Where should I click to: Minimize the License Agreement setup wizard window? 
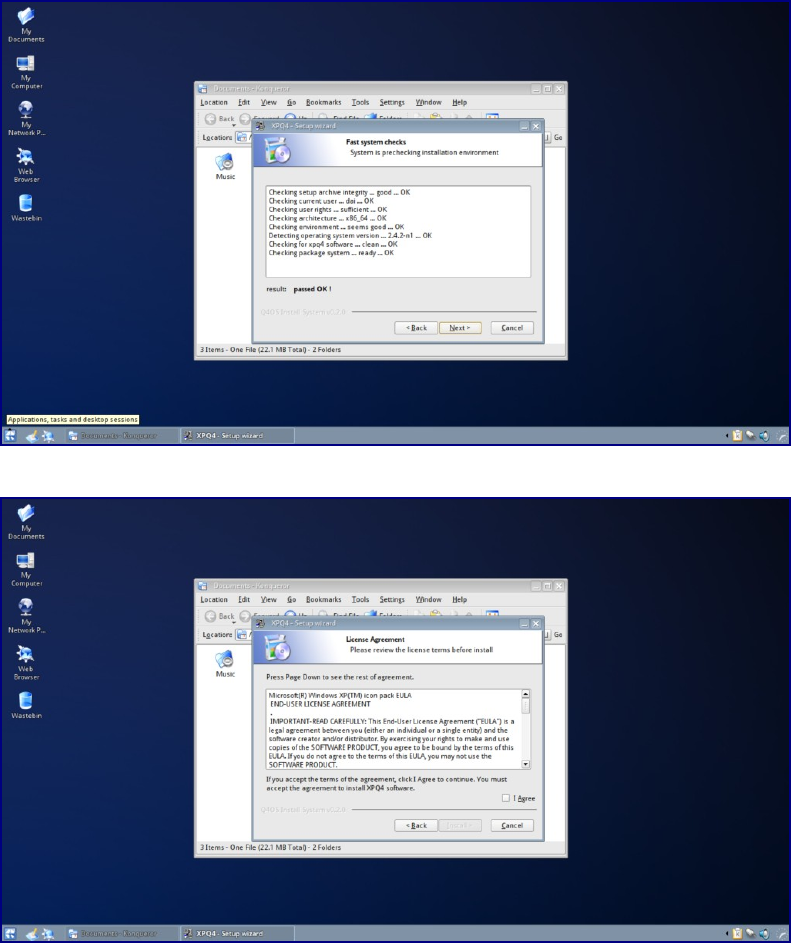click(524, 623)
